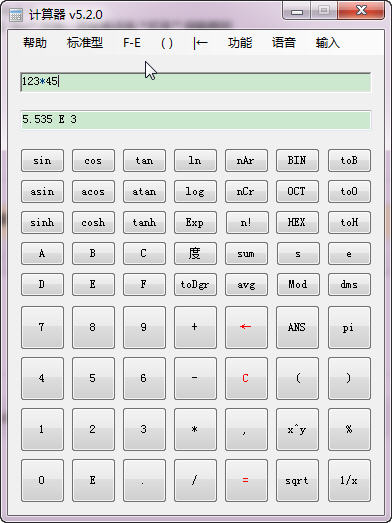Select the HEX mode button
Viewport: 392px width, 523px height.
[x=298, y=222]
